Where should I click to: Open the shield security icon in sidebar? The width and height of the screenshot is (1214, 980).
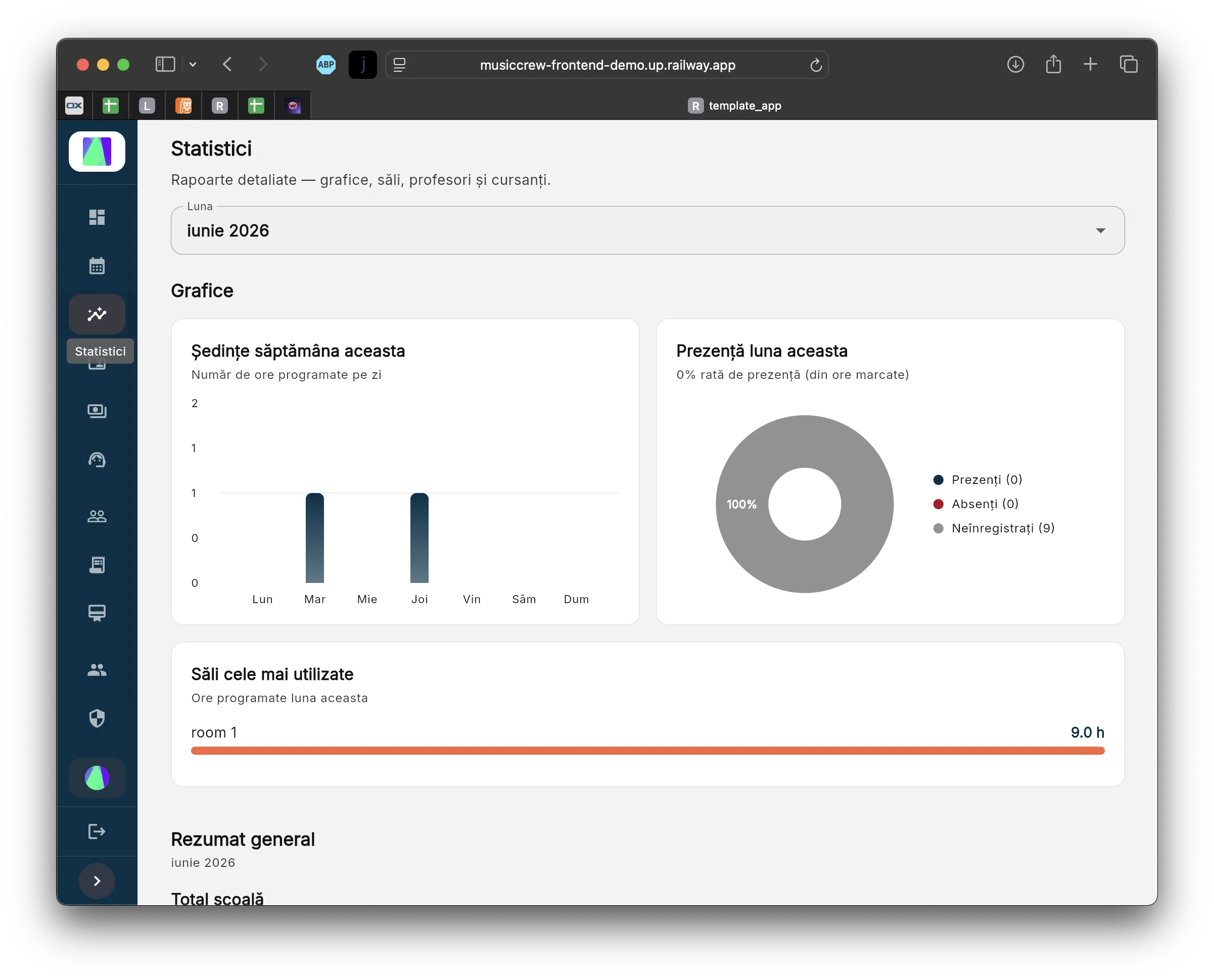click(97, 719)
